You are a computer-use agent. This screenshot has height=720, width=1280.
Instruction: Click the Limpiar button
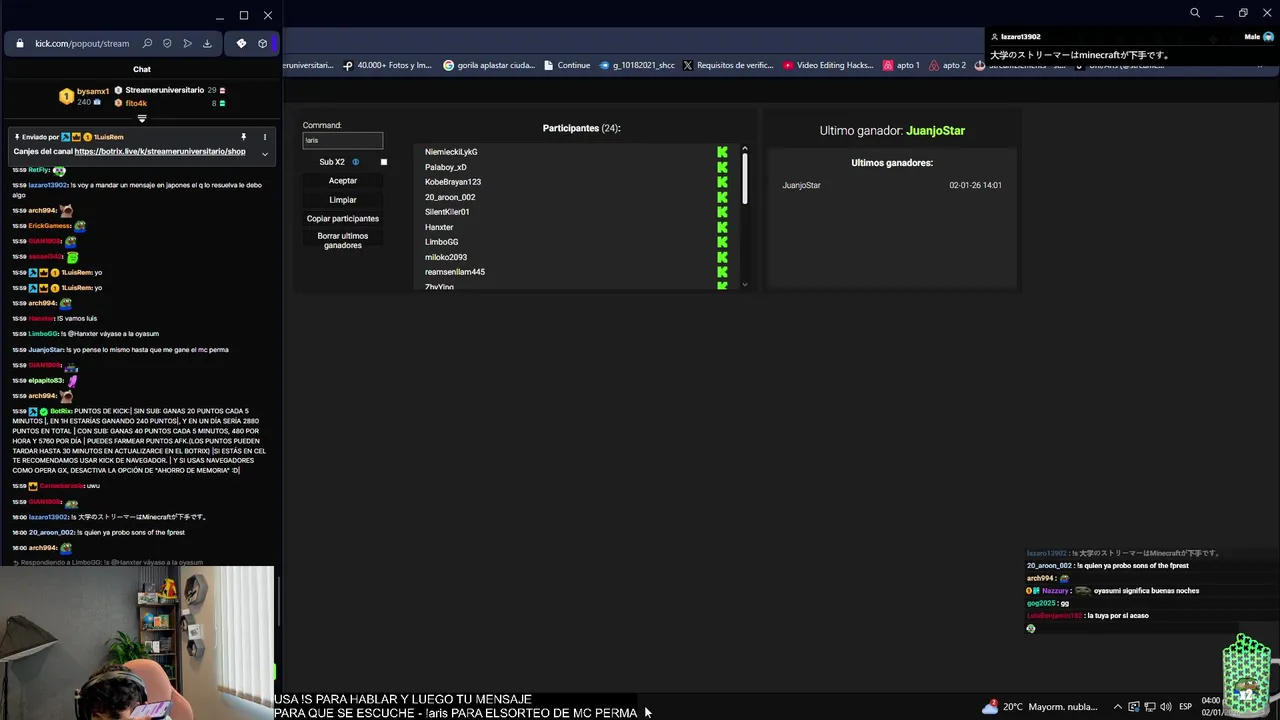tap(343, 200)
